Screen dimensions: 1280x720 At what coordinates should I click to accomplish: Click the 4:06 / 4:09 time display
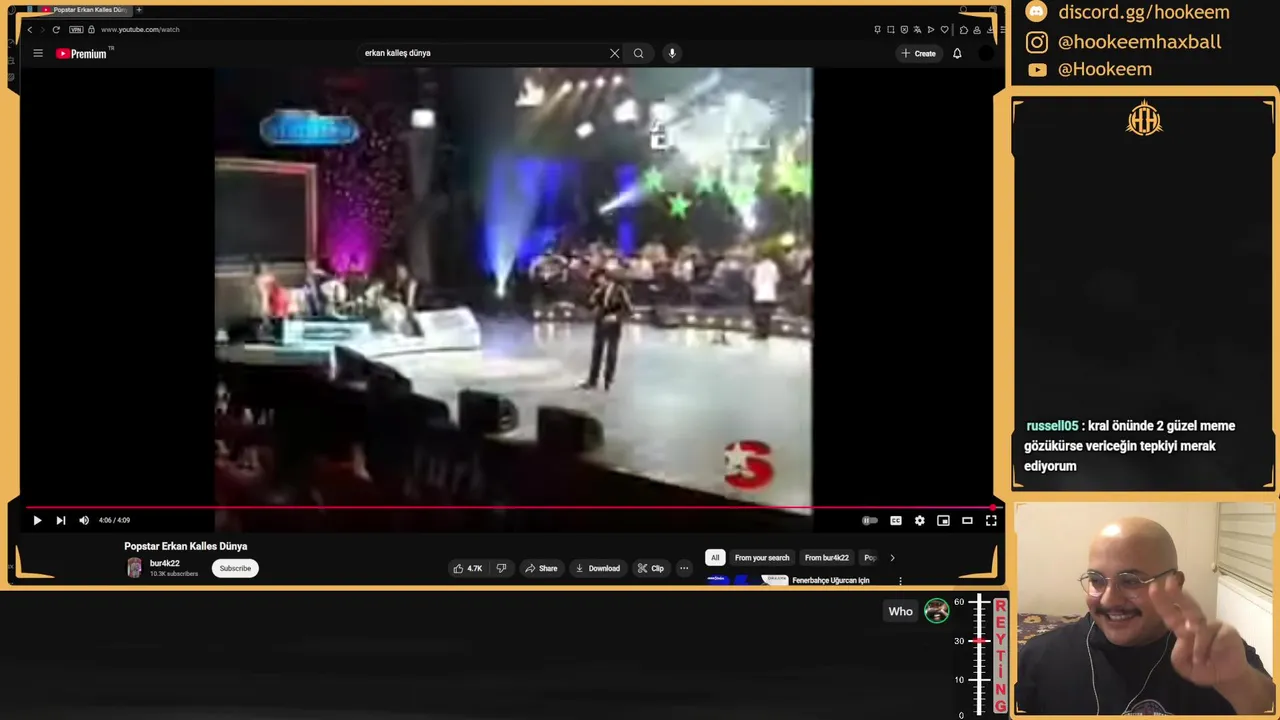pos(114,520)
